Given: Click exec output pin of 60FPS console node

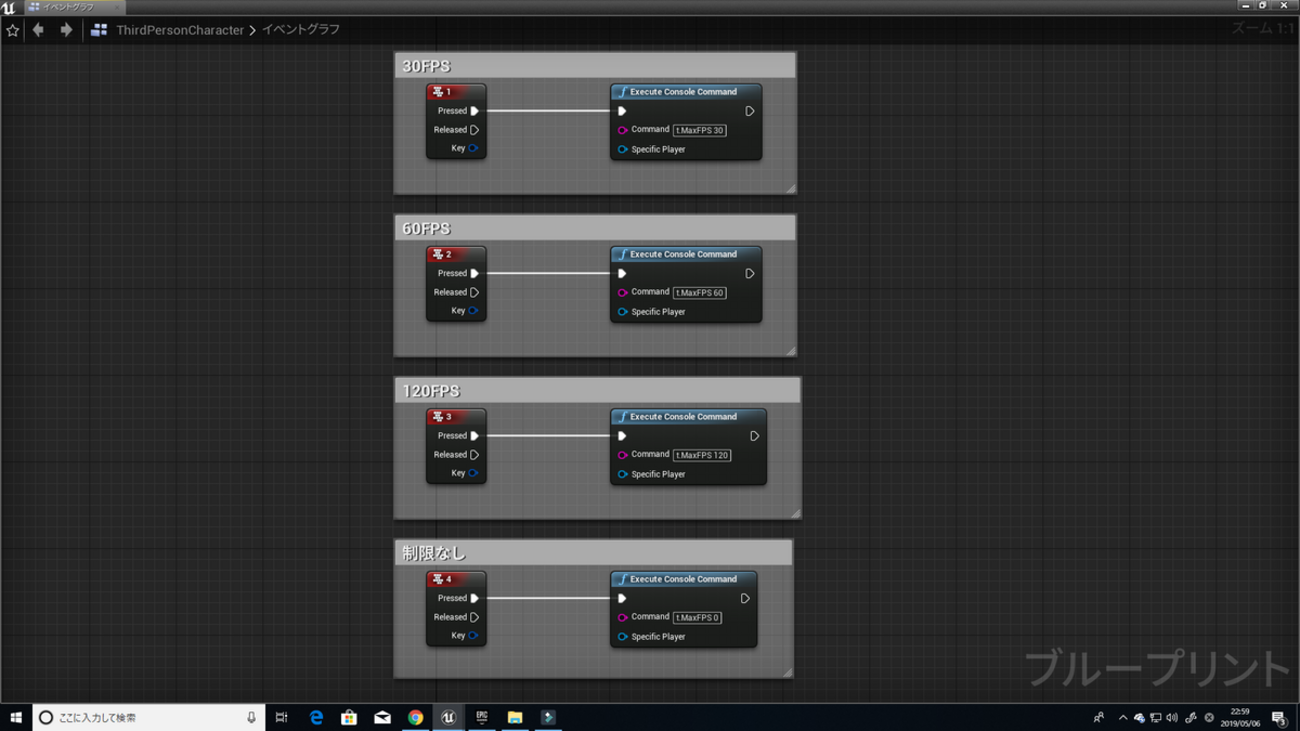Looking at the screenshot, I should 750,273.
